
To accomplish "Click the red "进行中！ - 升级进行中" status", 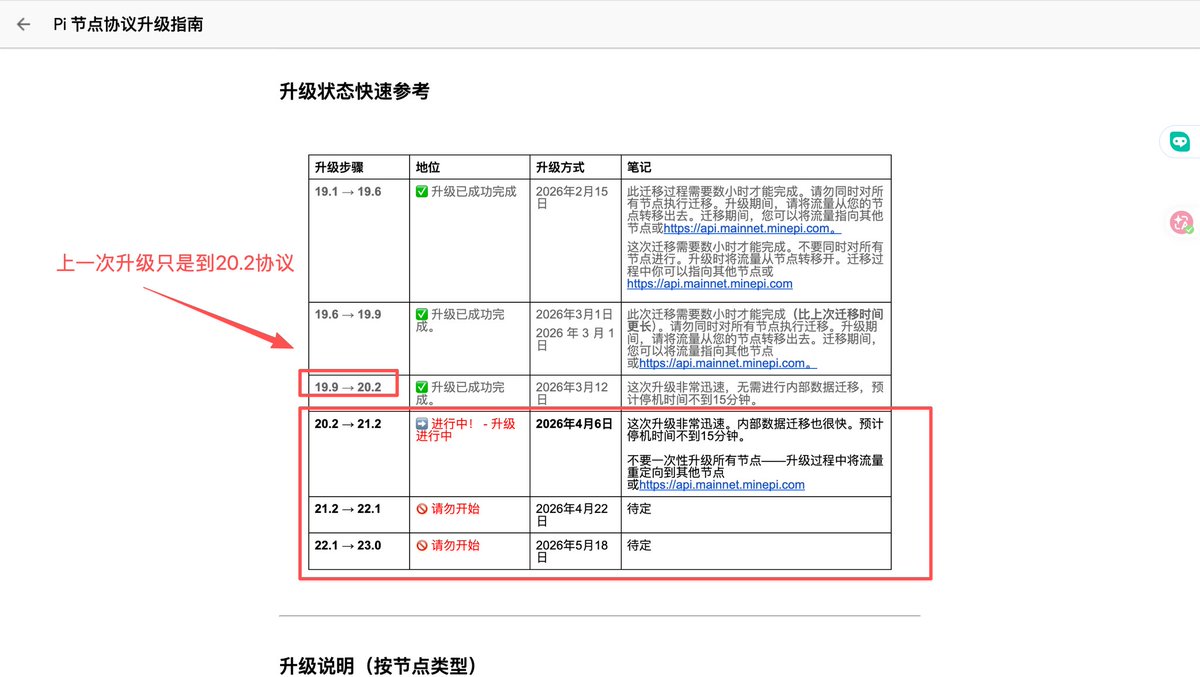I will tap(465, 431).
